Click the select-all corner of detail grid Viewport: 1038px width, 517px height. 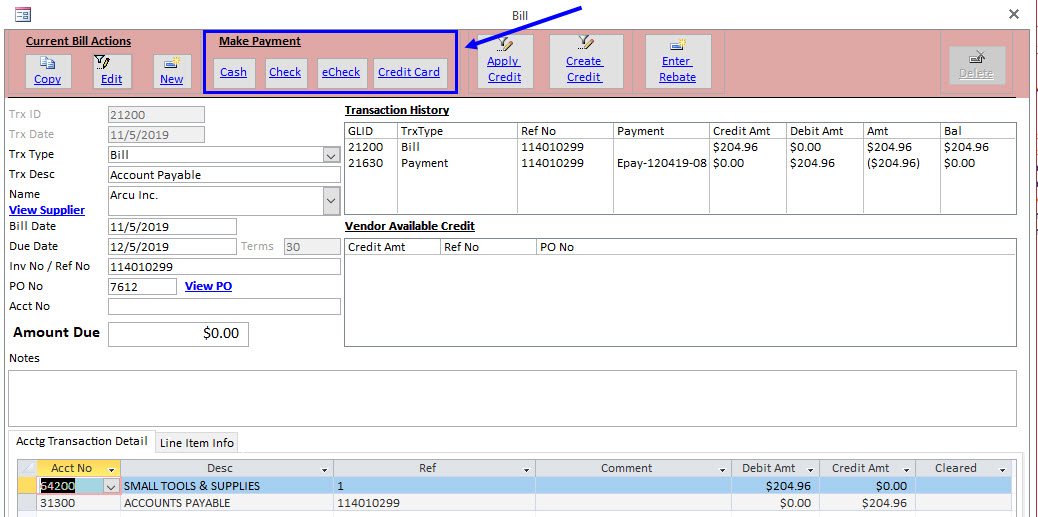(x=27, y=468)
